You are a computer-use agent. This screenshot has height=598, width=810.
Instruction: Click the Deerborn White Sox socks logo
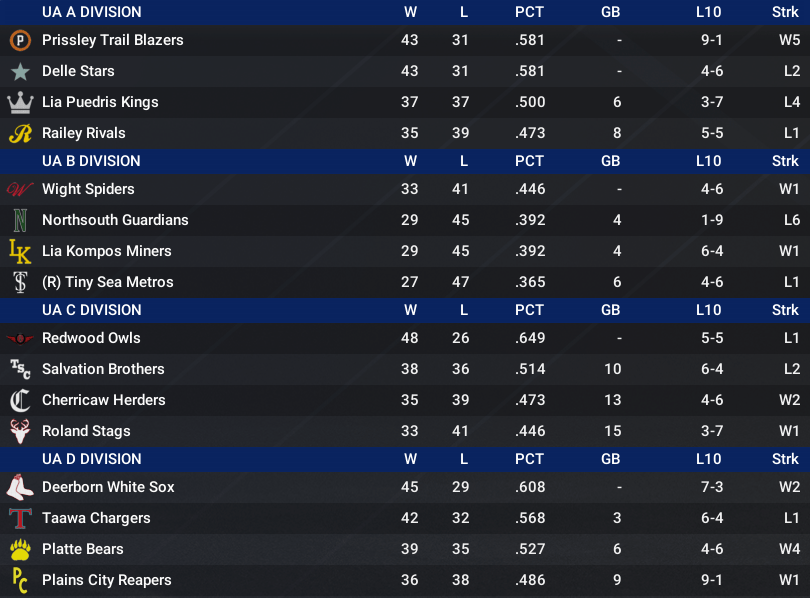point(20,487)
